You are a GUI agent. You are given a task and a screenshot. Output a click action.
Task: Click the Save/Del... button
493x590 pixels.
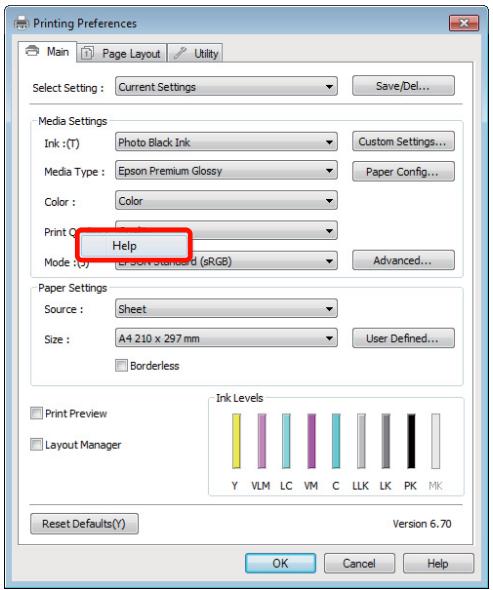[x=403, y=86]
